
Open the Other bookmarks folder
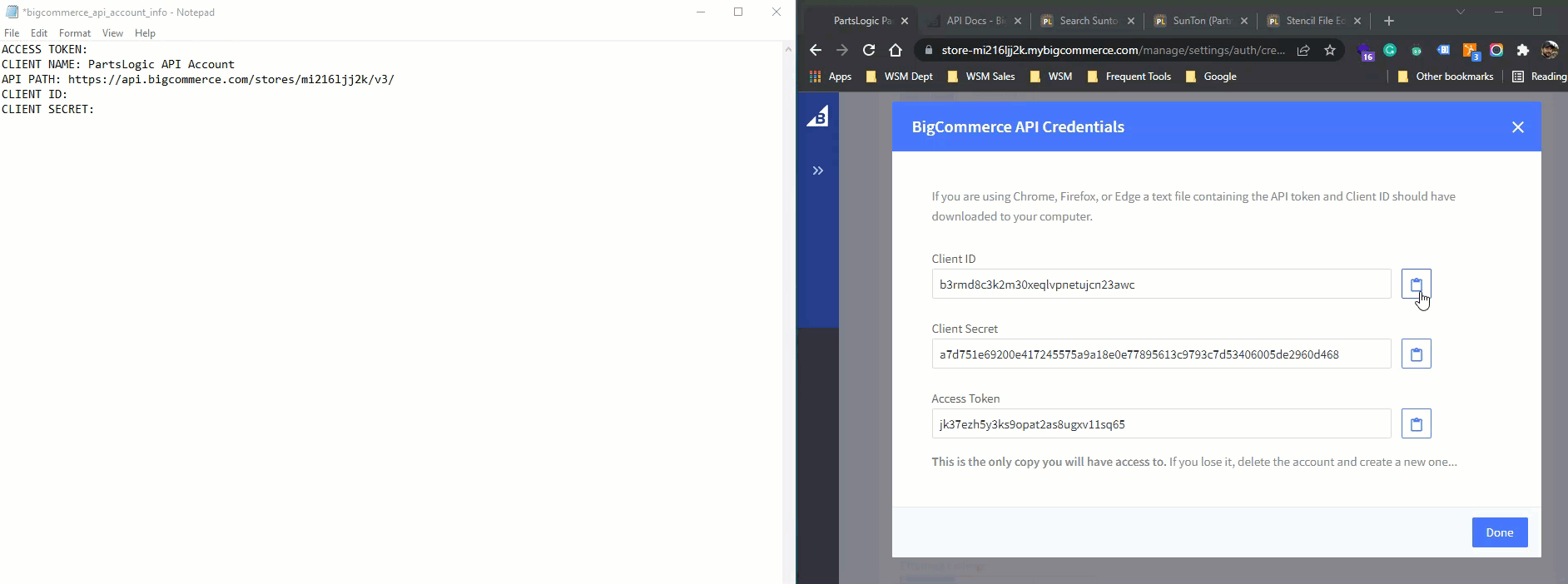point(1446,77)
